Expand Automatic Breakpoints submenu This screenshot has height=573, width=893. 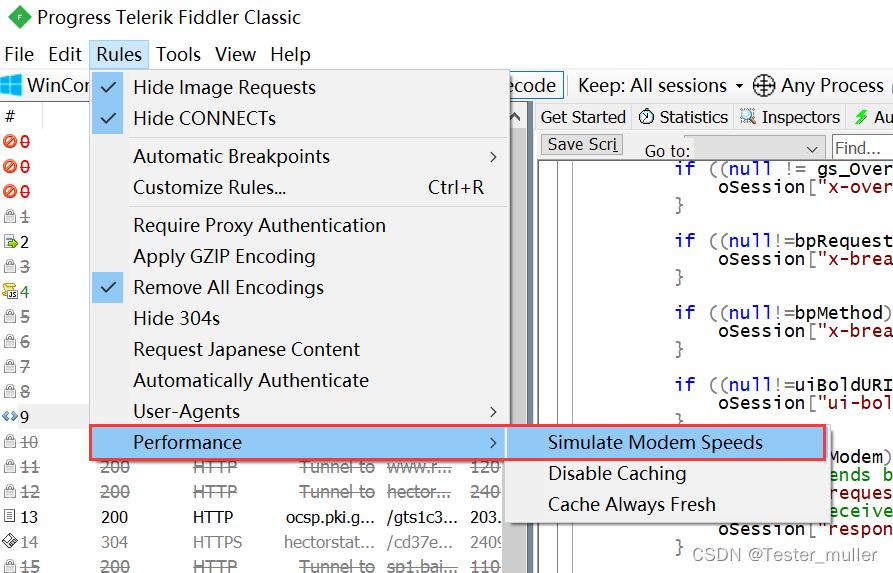(300, 157)
